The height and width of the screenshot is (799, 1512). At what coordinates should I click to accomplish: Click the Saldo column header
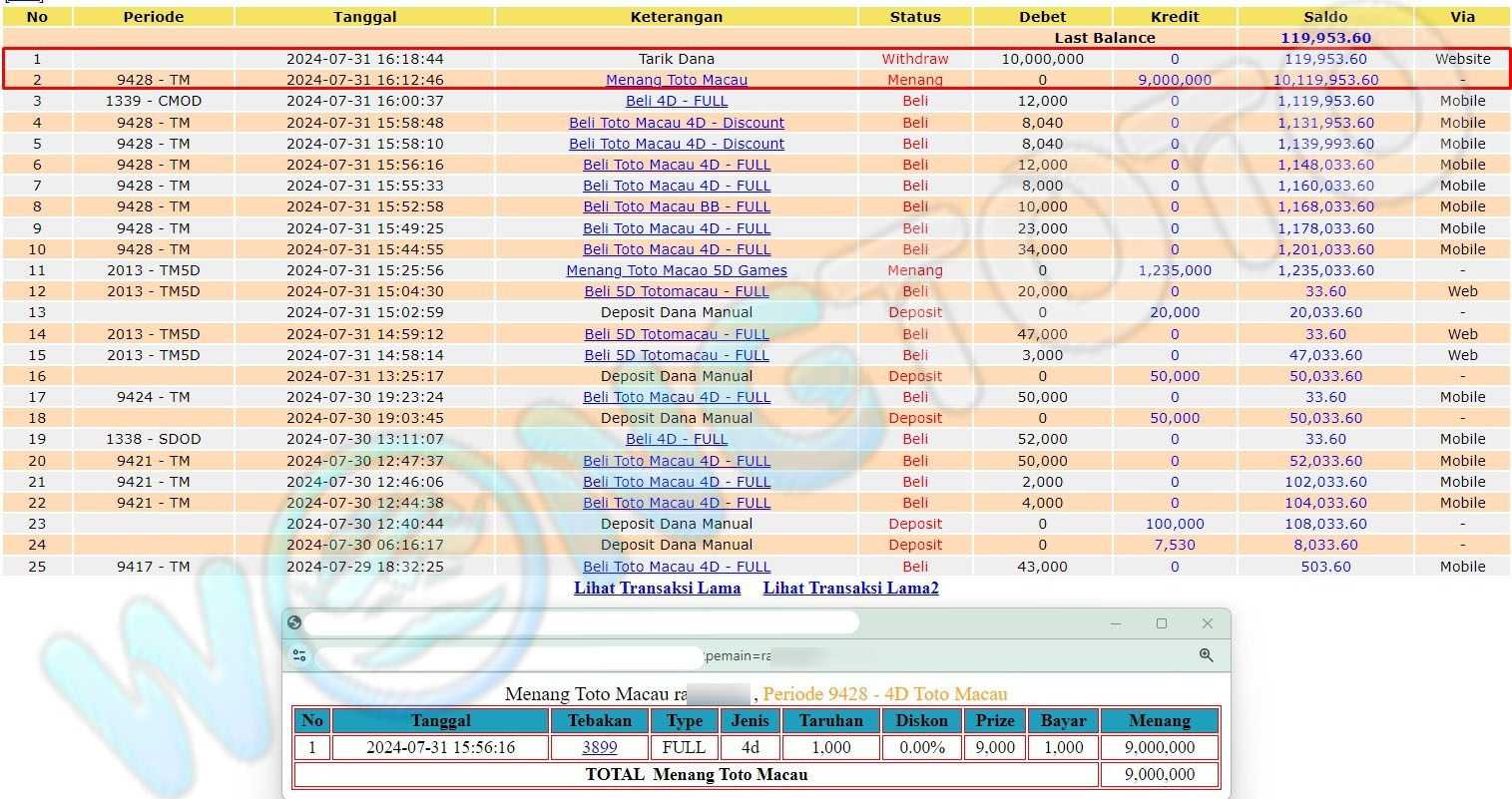tap(1325, 17)
